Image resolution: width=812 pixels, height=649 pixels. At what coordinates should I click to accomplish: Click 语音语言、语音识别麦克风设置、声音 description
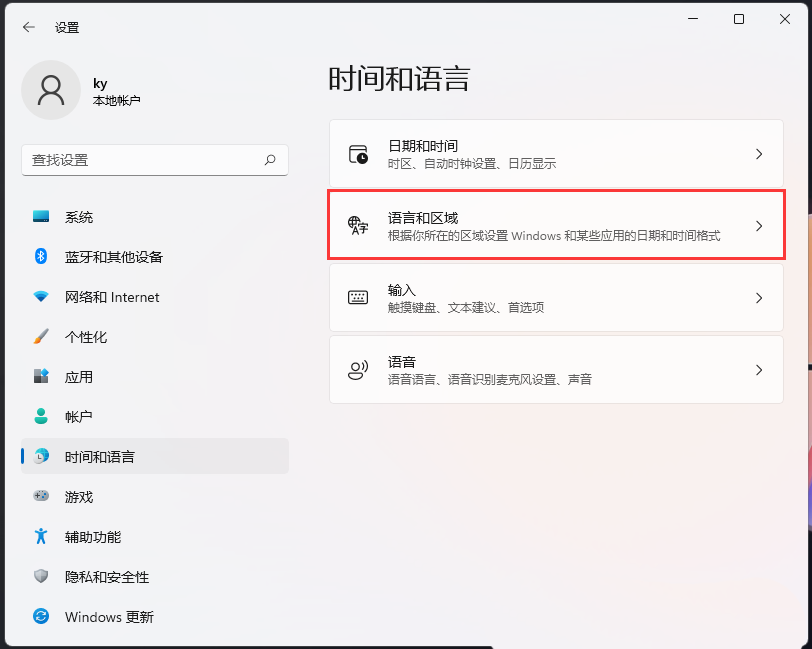[489, 380]
